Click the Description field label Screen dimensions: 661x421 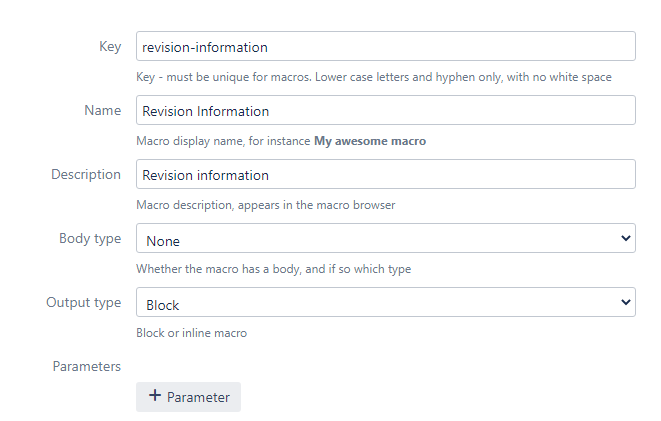[86, 175]
